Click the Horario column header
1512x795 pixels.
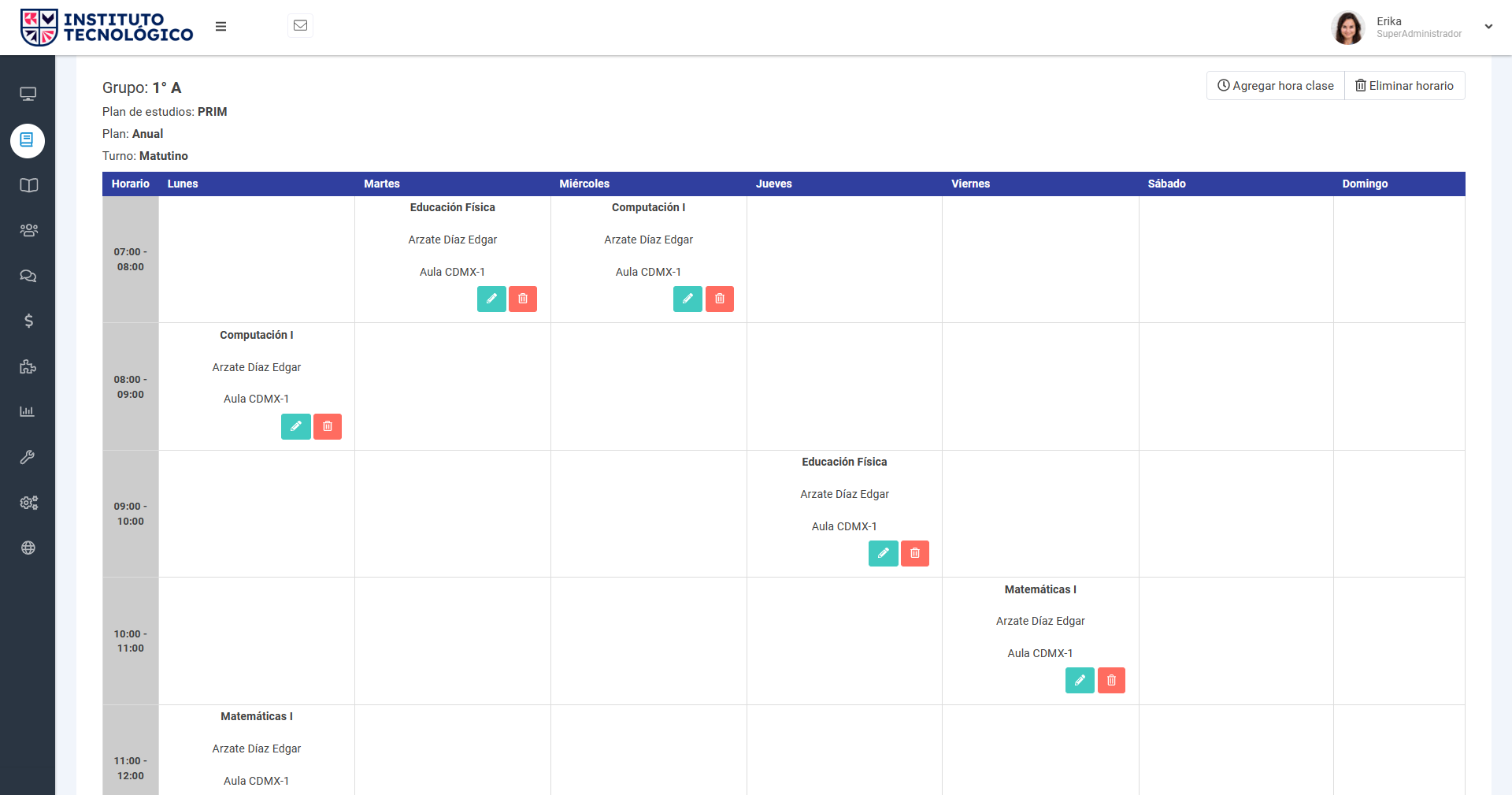131,184
